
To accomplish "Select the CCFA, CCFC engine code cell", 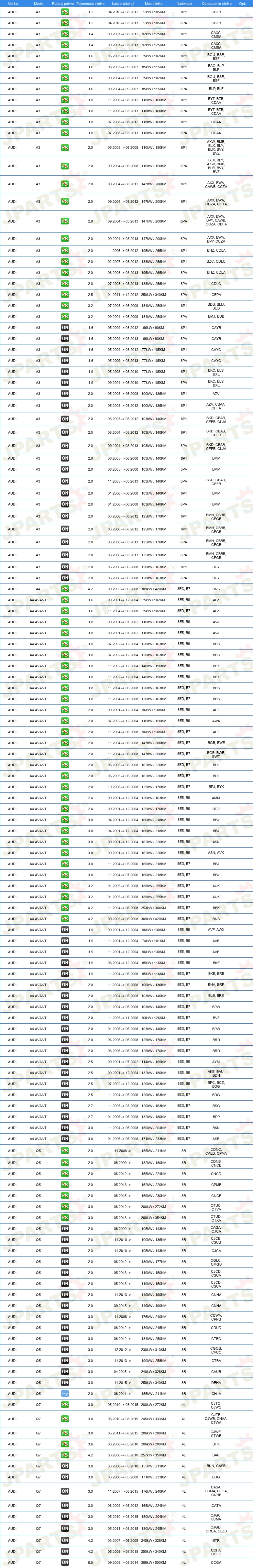I will coord(216,1551).
